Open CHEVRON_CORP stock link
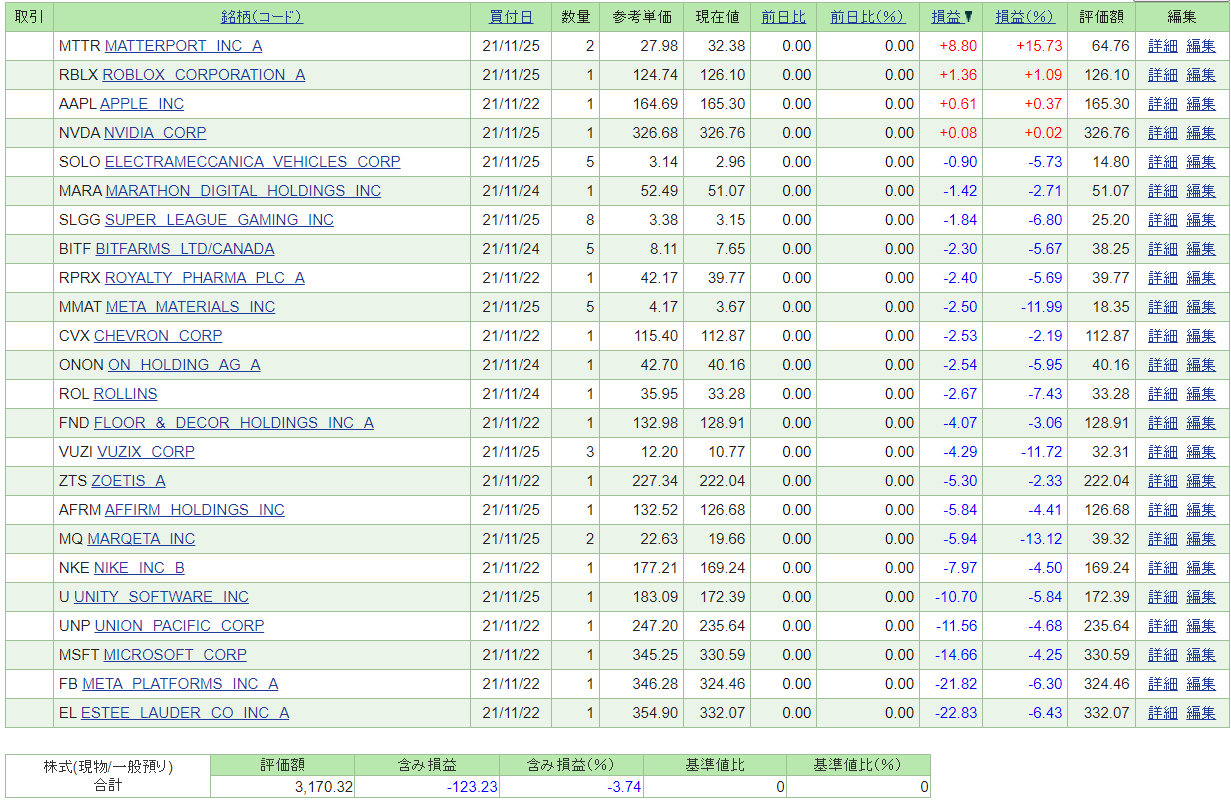The image size is (1231, 801). click(158, 336)
